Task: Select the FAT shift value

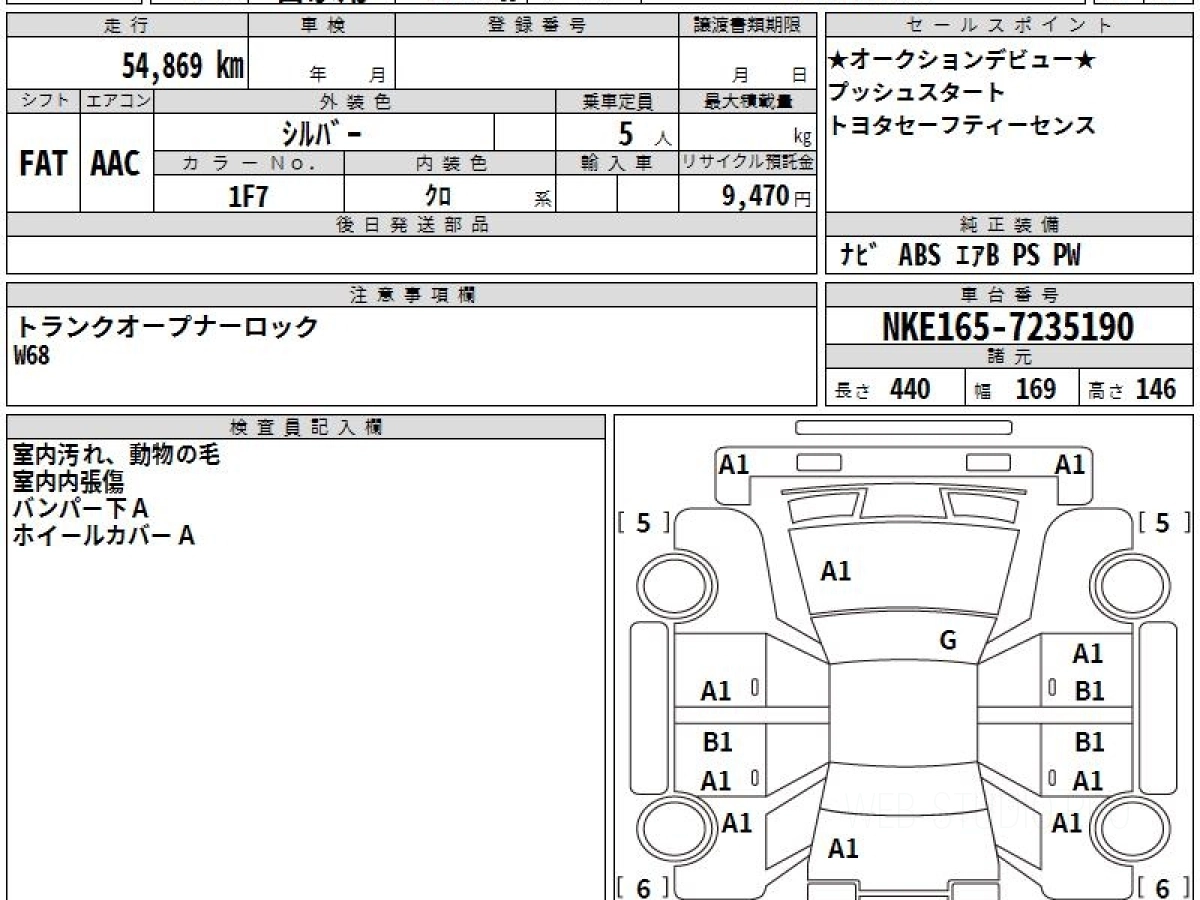Action: [43, 163]
